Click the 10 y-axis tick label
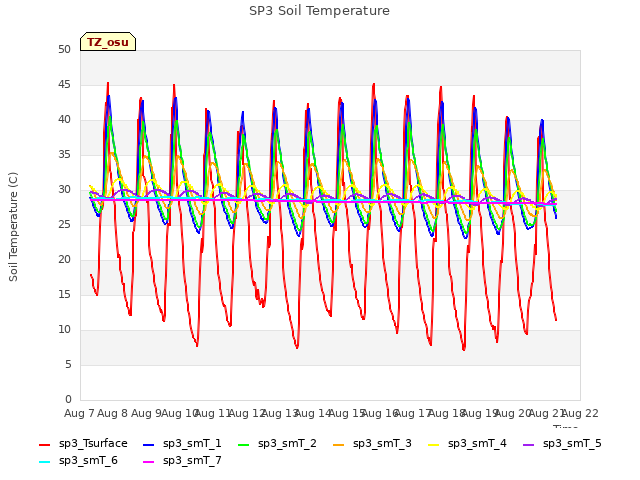 click(64, 329)
